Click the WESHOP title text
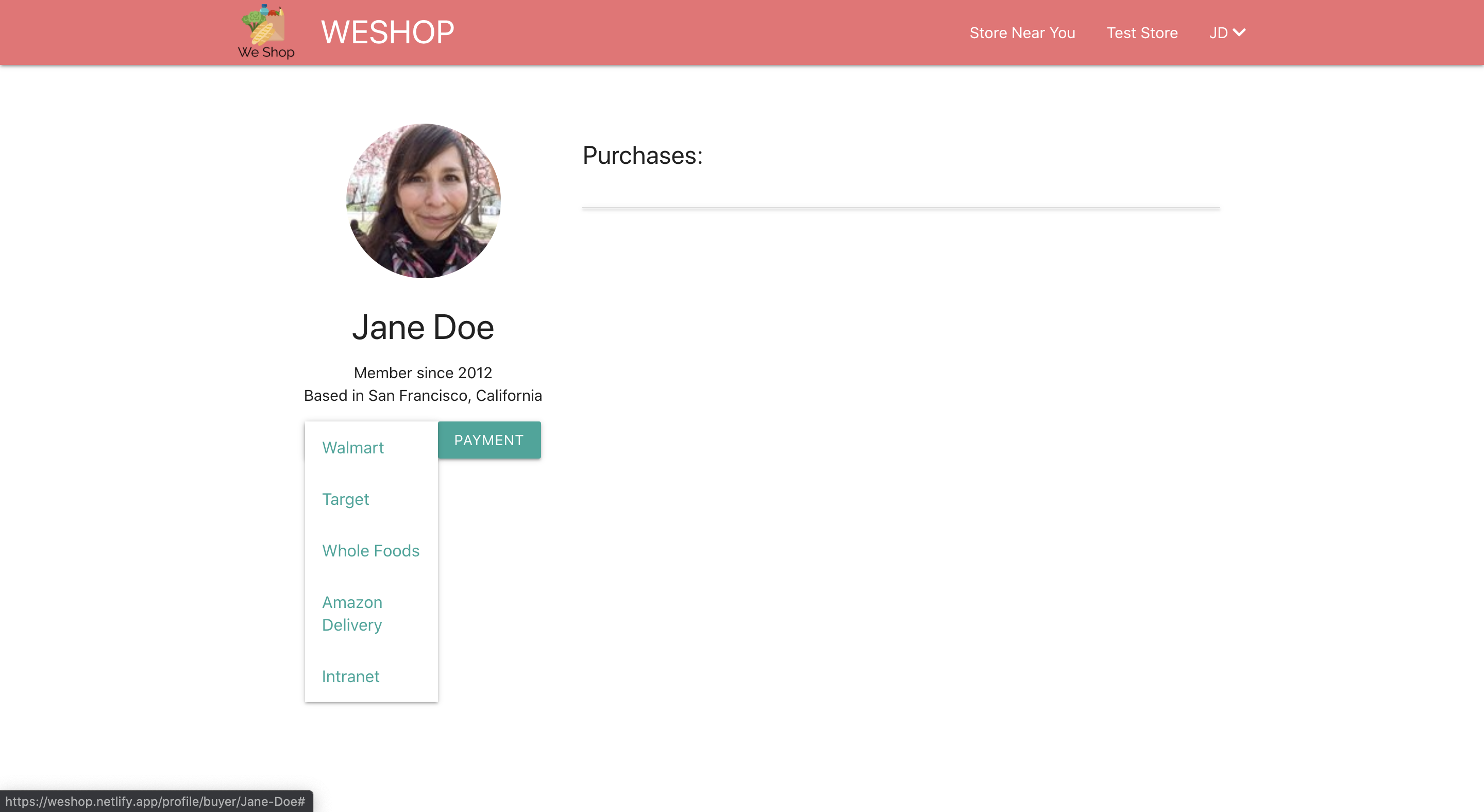The image size is (1484, 812). pyautogui.click(x=387, y=32)
